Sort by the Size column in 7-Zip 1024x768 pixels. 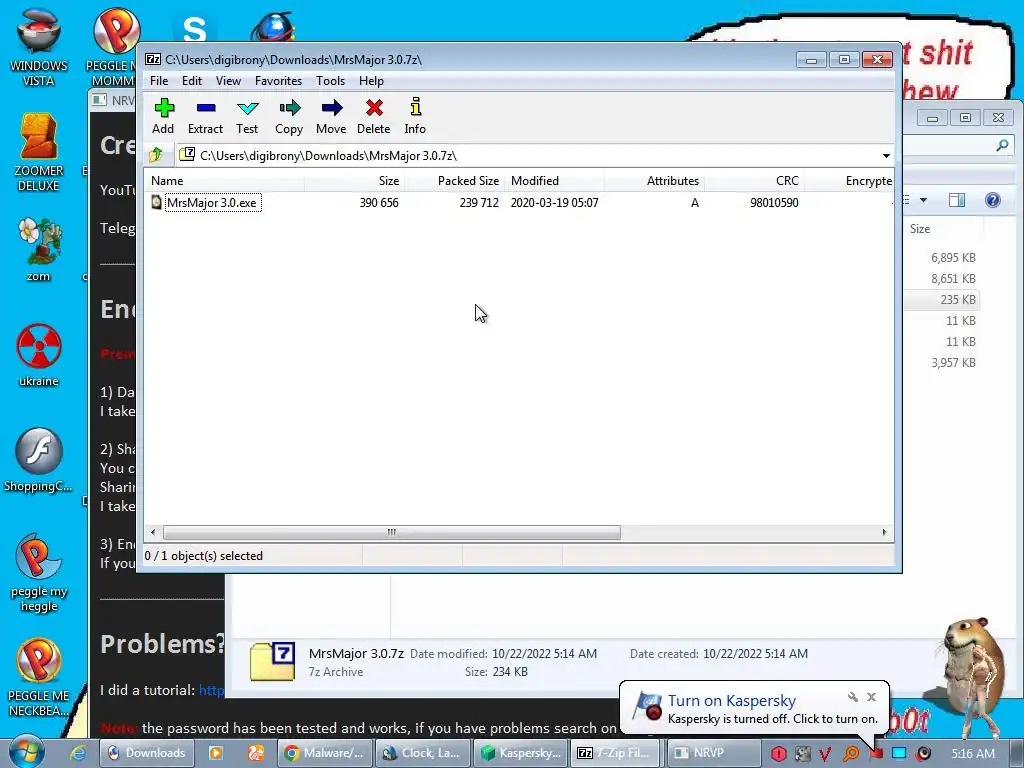tap(355, 181)
